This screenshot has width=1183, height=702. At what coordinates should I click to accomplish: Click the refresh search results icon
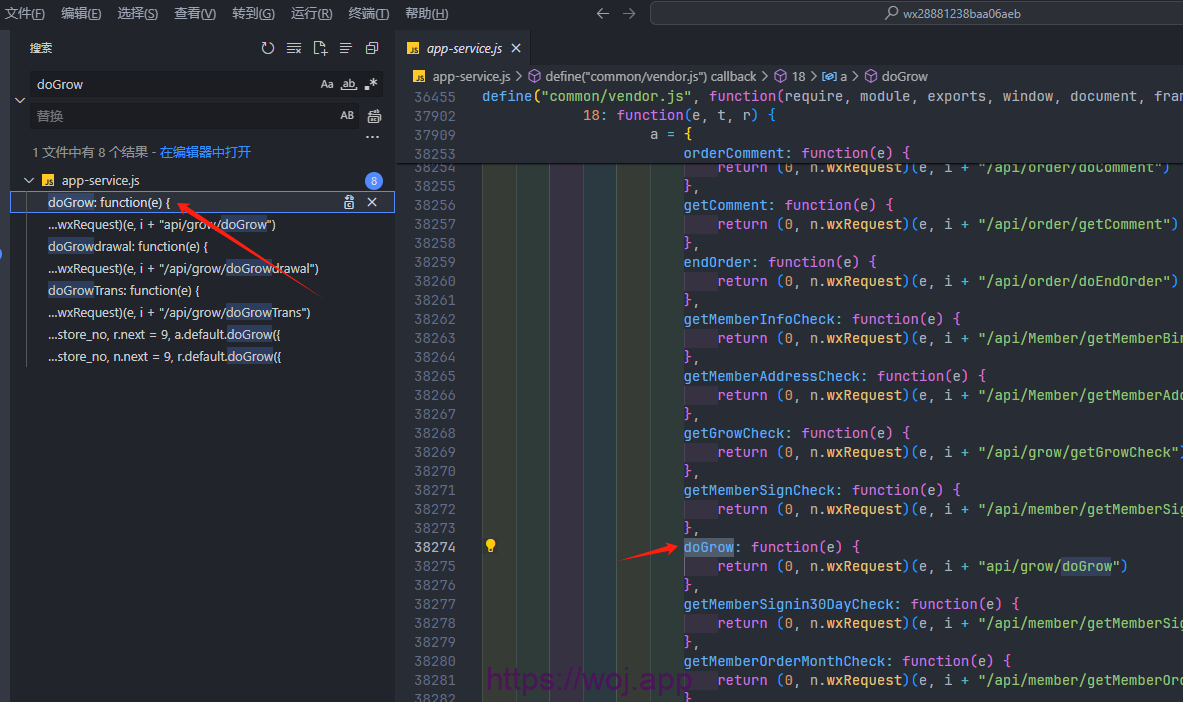click(x=268, y=48)
